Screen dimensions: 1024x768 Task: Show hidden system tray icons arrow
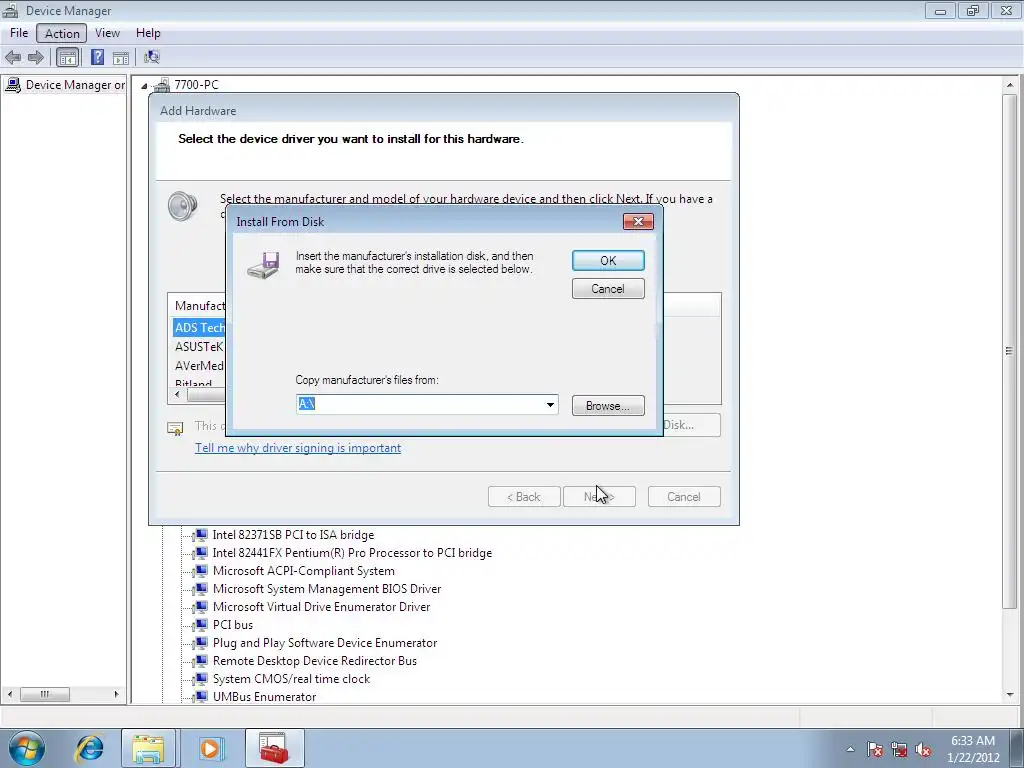tap(850, 749)
